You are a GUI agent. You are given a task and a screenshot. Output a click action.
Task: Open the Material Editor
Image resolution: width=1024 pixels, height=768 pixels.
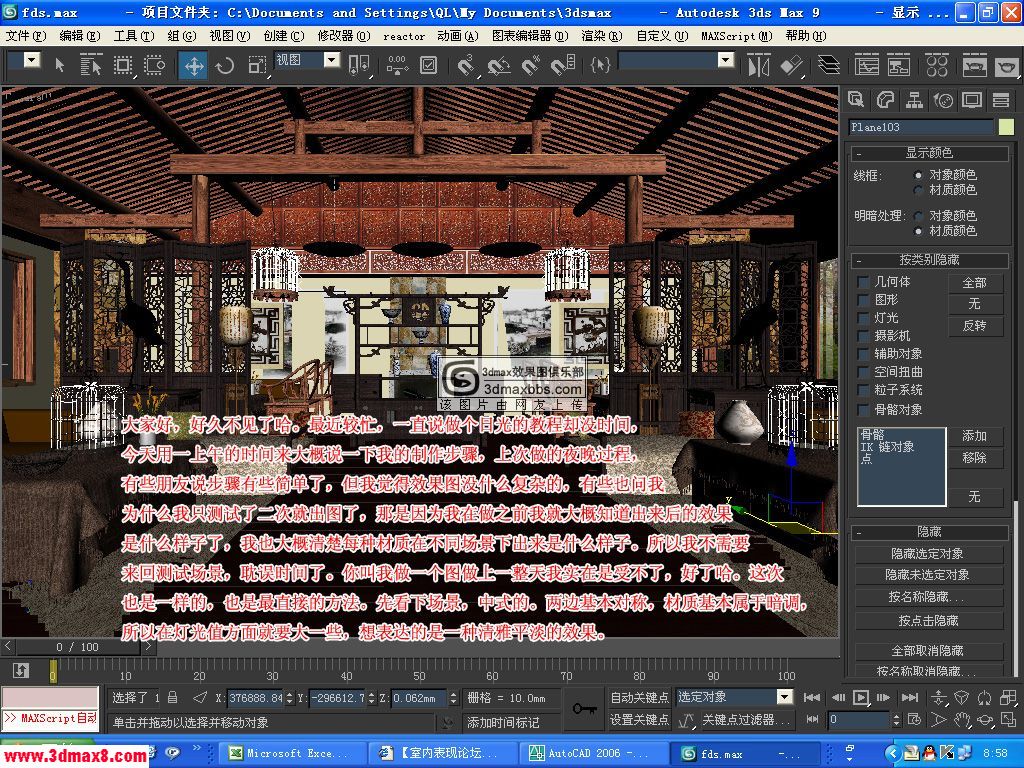tap(936, 65)
